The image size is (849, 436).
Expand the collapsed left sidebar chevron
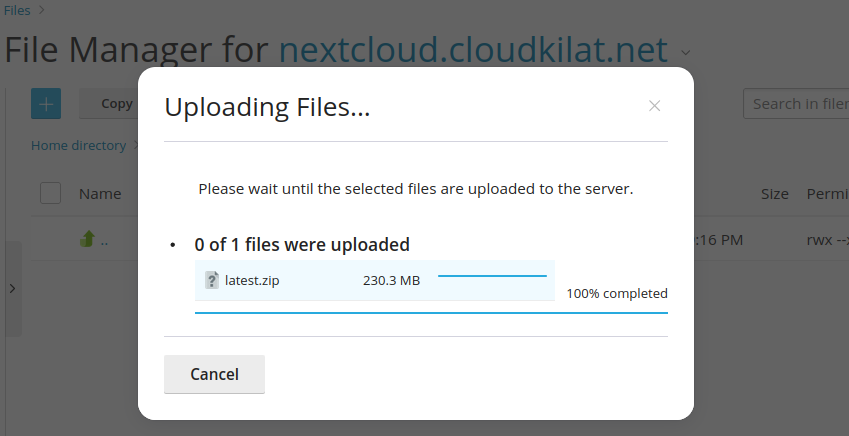point(12,289)
